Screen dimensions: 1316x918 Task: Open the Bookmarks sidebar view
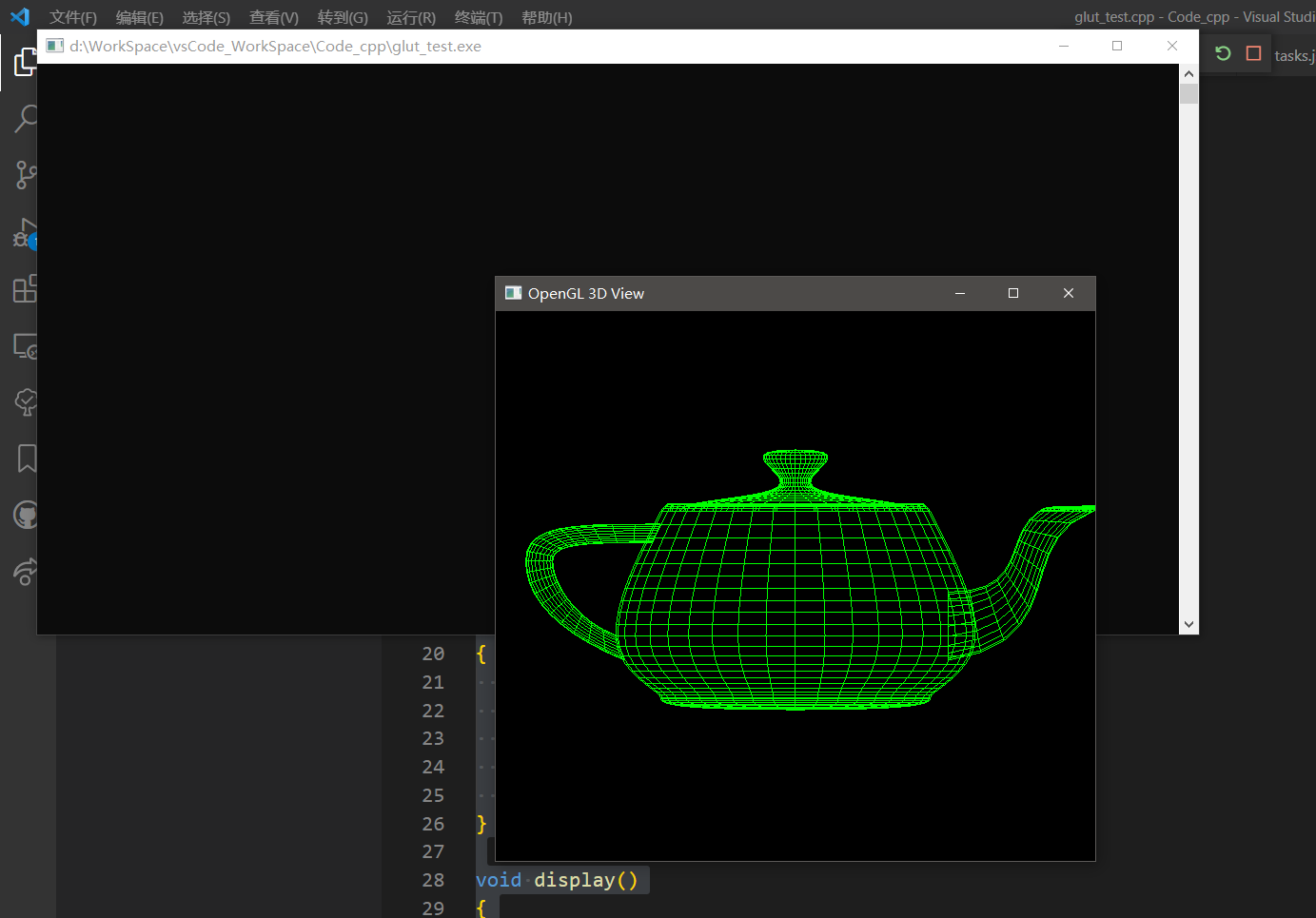(24, 459)
